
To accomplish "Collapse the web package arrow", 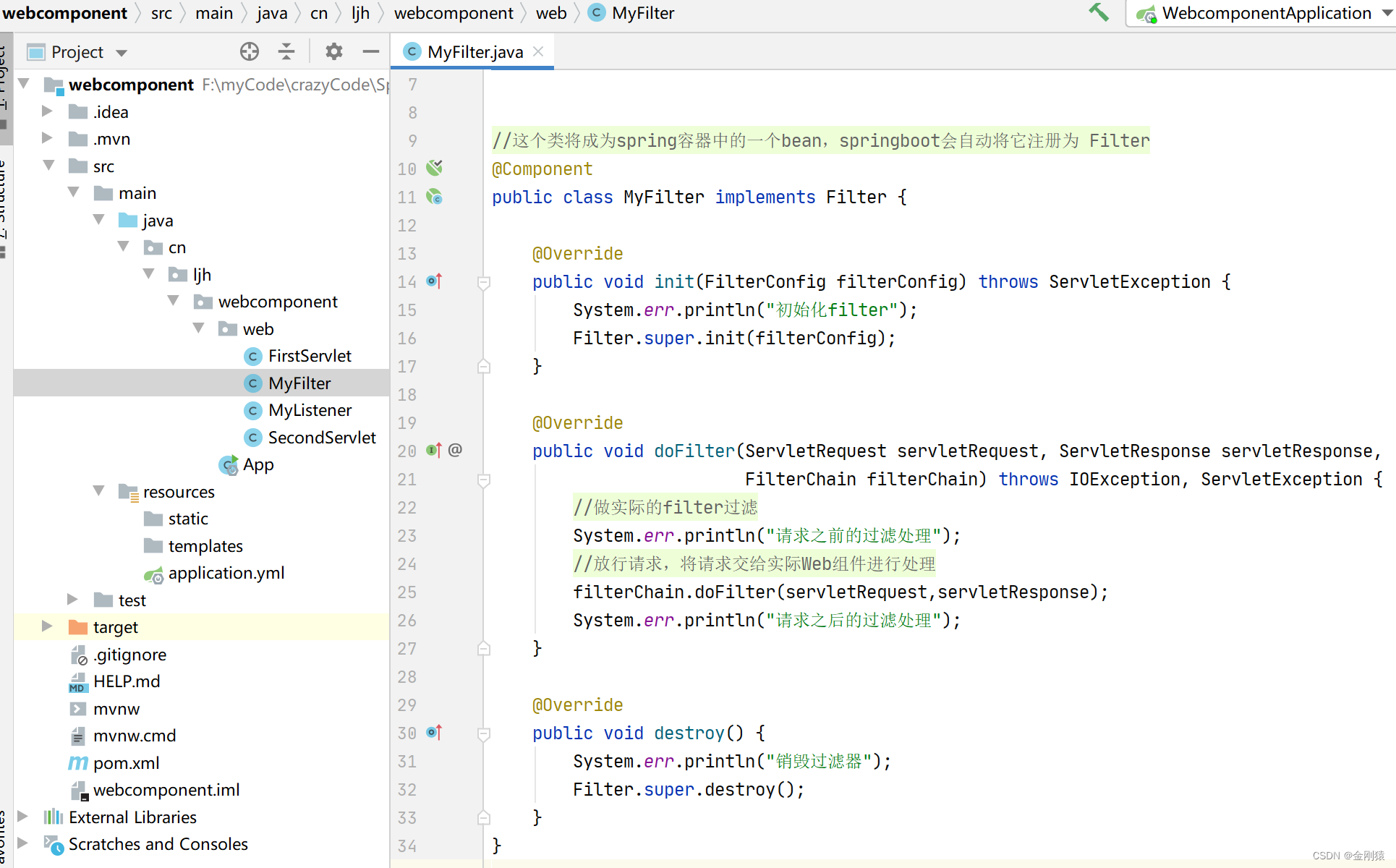I will coord(199,328).
